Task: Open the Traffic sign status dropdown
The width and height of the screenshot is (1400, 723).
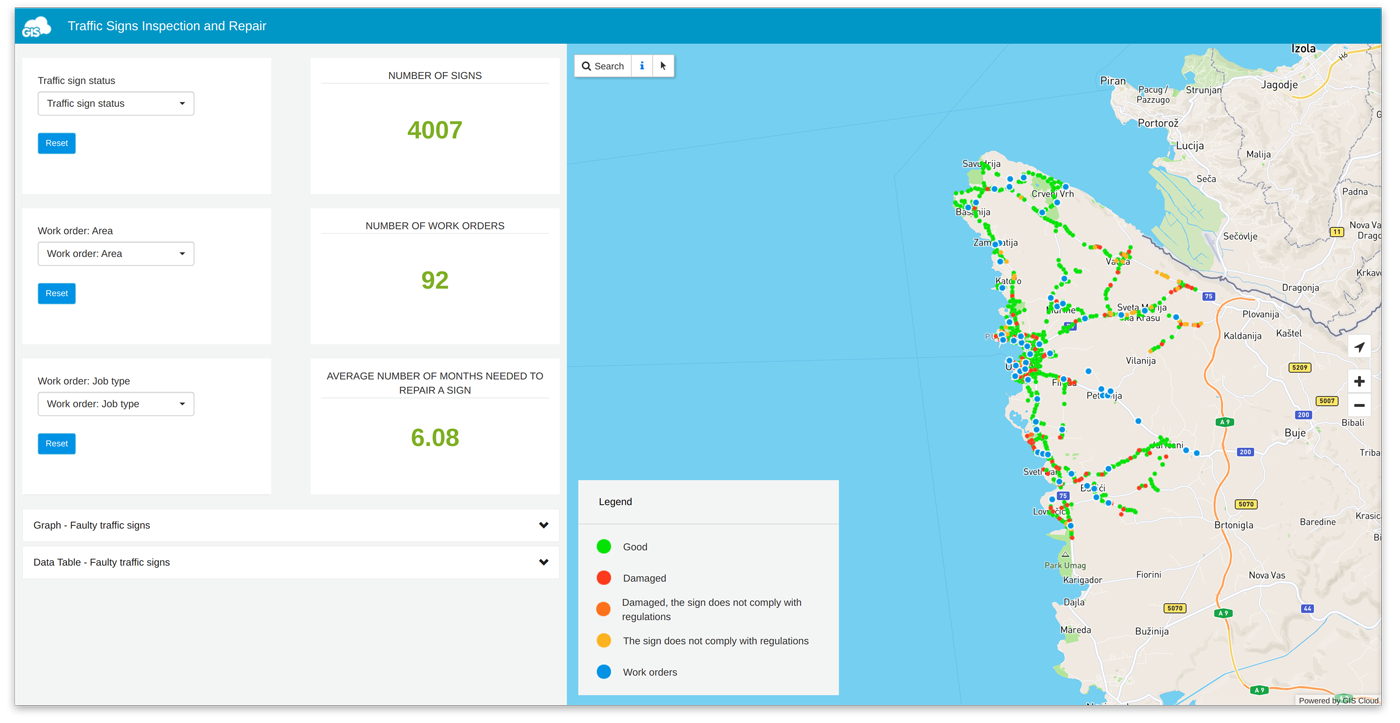Action: (x=115, y=103)
